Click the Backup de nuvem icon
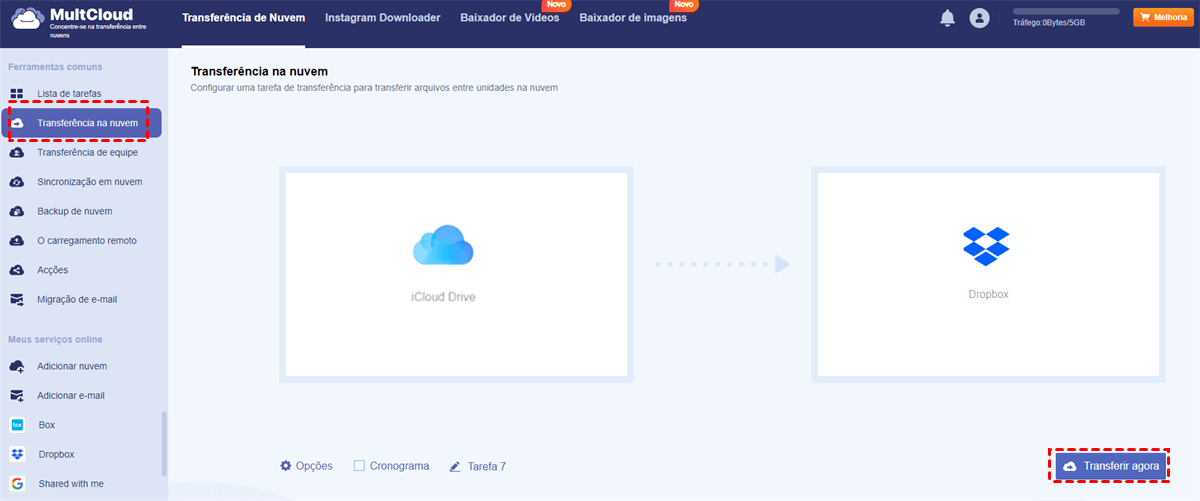This screenshot has height=501, width=1200. point(17,211)
